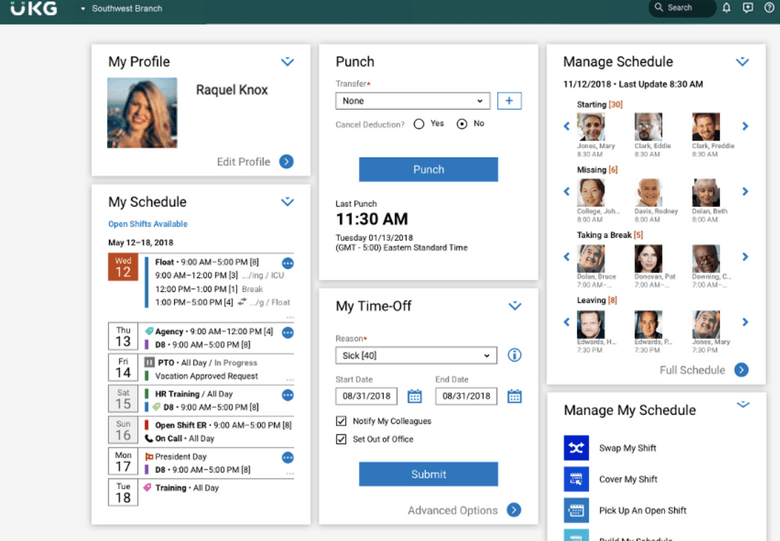Open the notifications bell icon

tap(726, 7)
